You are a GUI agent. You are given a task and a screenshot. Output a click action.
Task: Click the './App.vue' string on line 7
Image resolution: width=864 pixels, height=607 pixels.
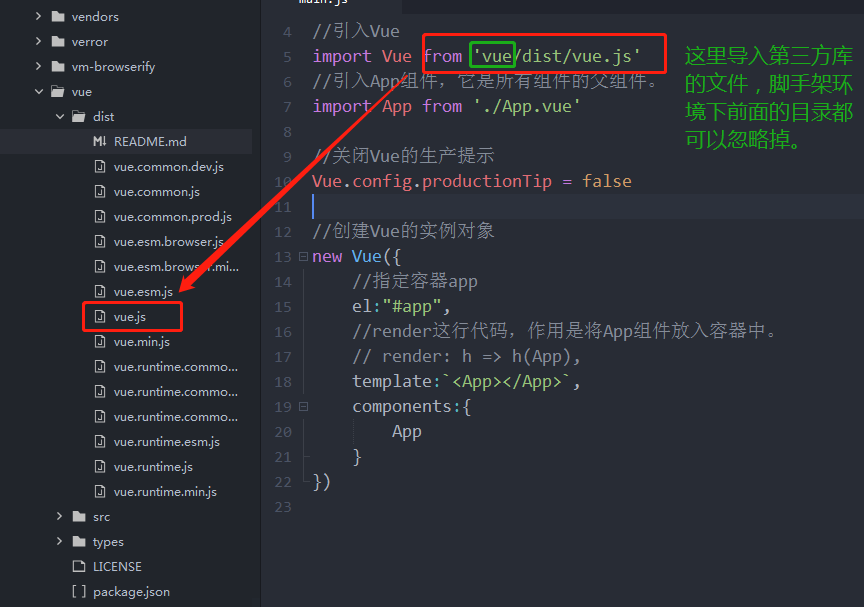(527, 106)
